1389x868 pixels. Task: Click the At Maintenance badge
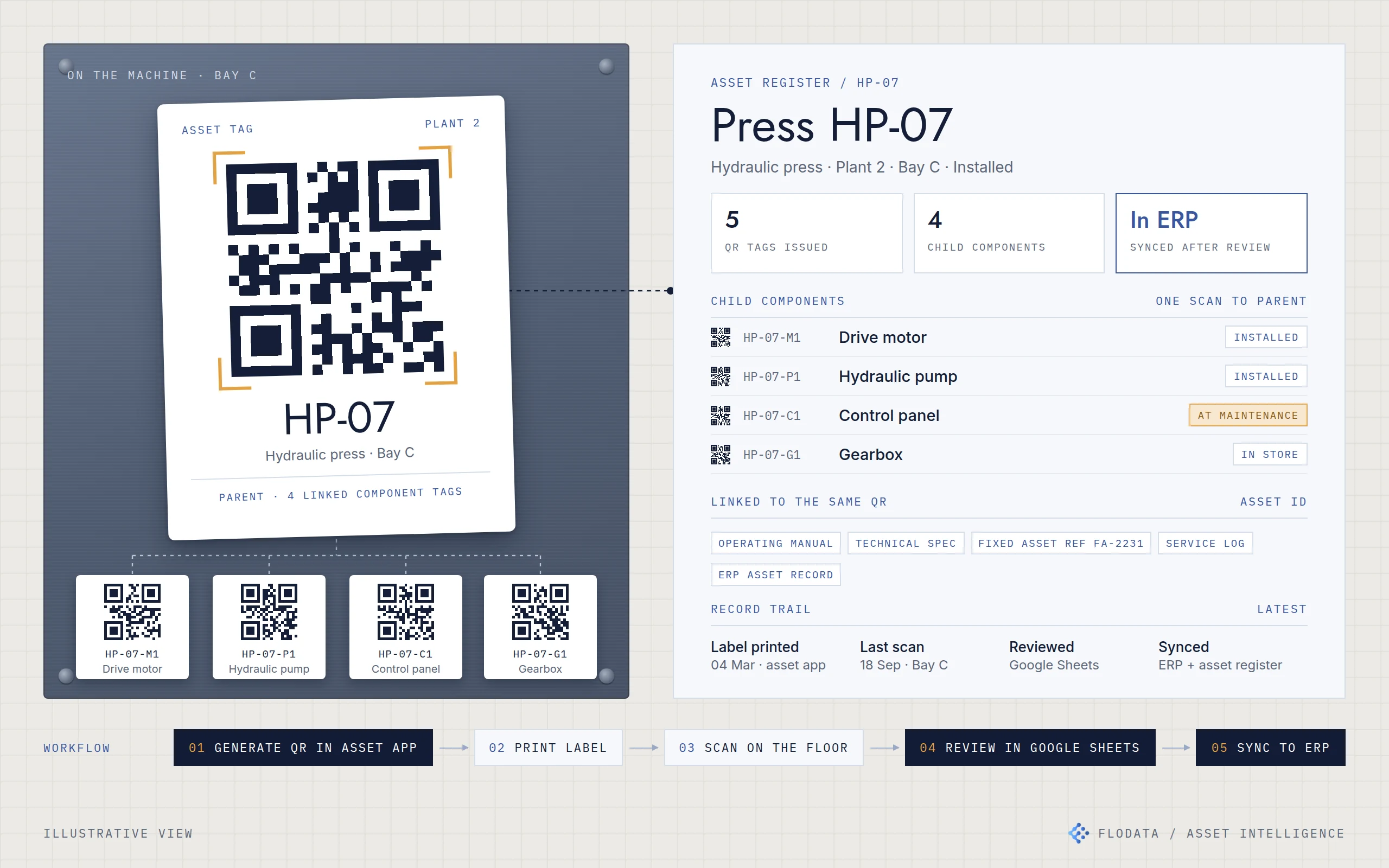(1248, 415)
